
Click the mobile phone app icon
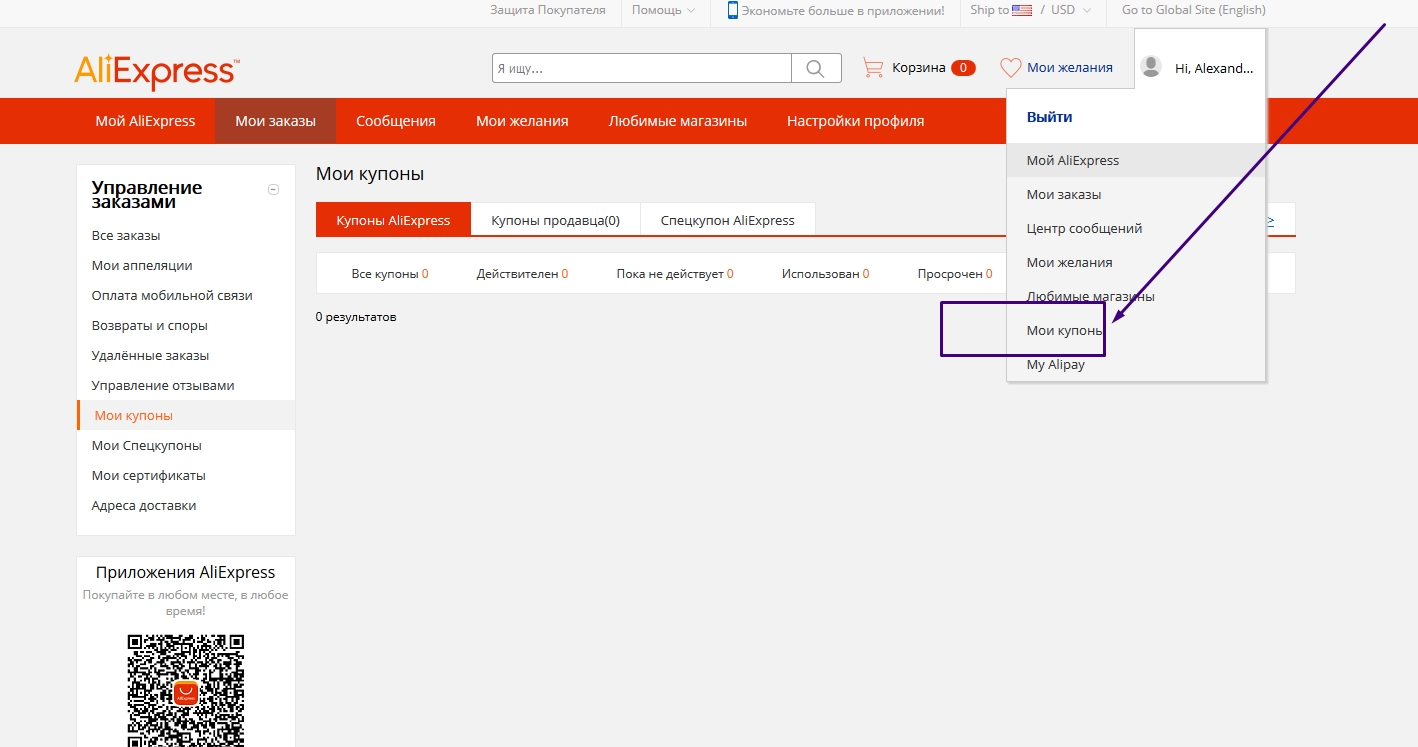pos(733,10)
